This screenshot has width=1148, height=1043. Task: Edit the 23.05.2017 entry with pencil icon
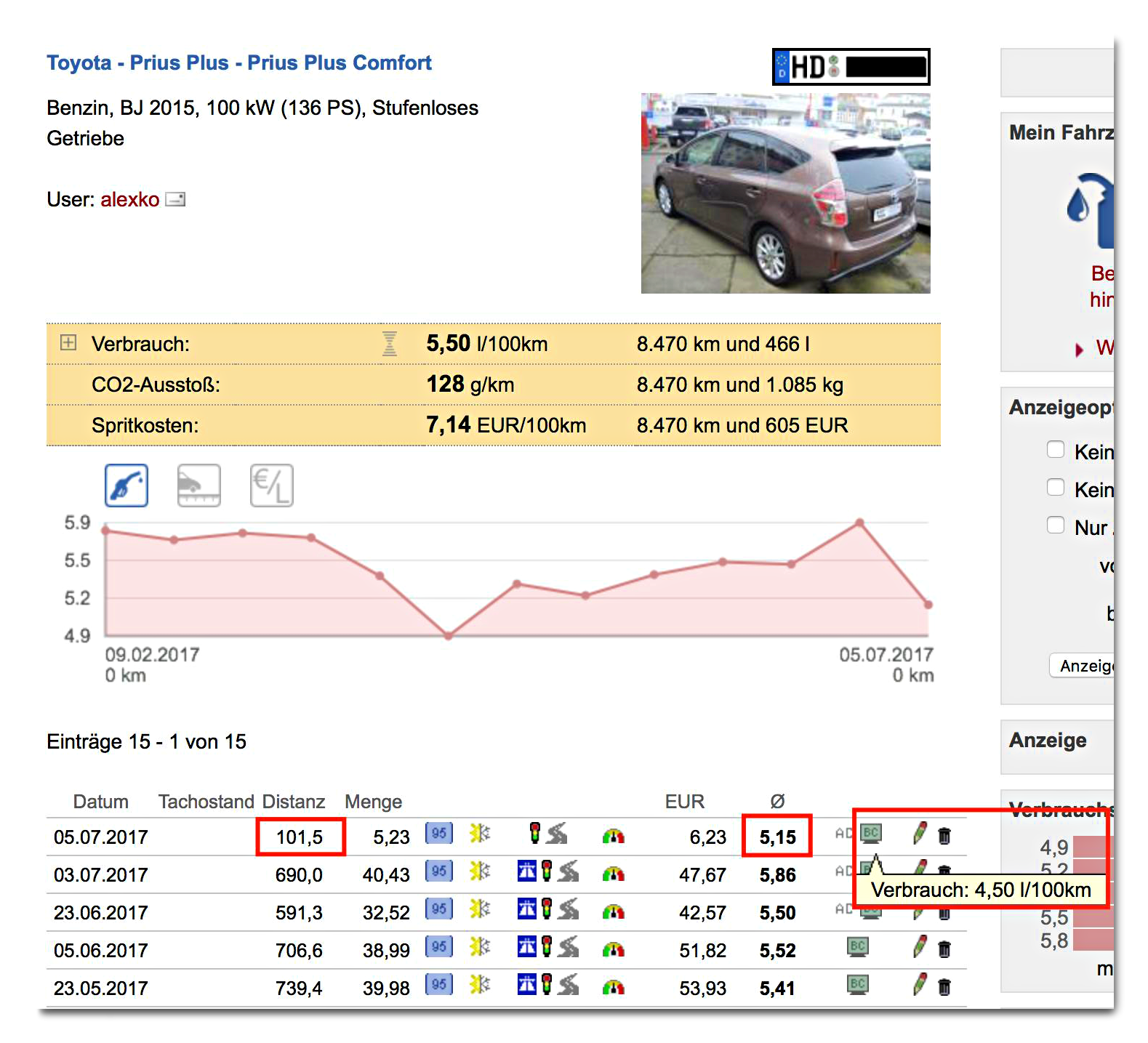pyautogui.click(x=920, y=984)
